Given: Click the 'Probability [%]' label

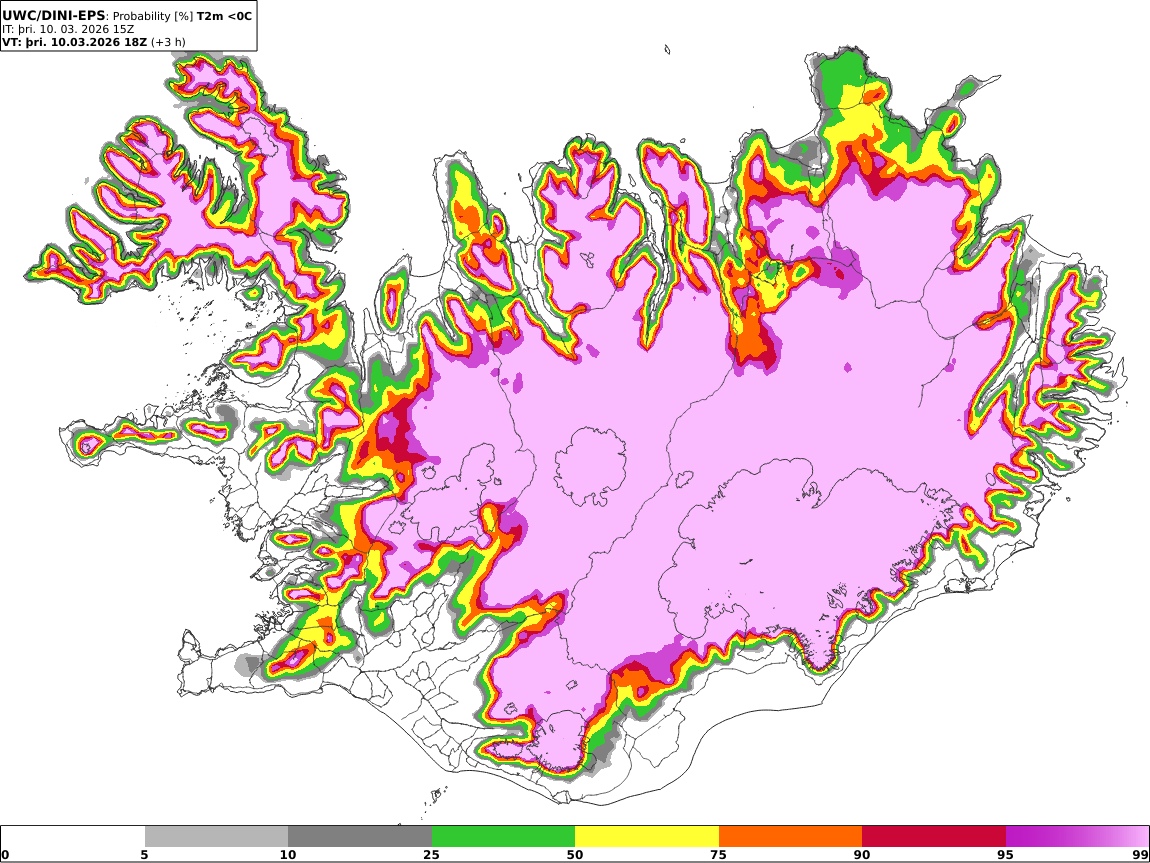Looking at the screenshot, I should pyautogui.click(x=153, y=16).
